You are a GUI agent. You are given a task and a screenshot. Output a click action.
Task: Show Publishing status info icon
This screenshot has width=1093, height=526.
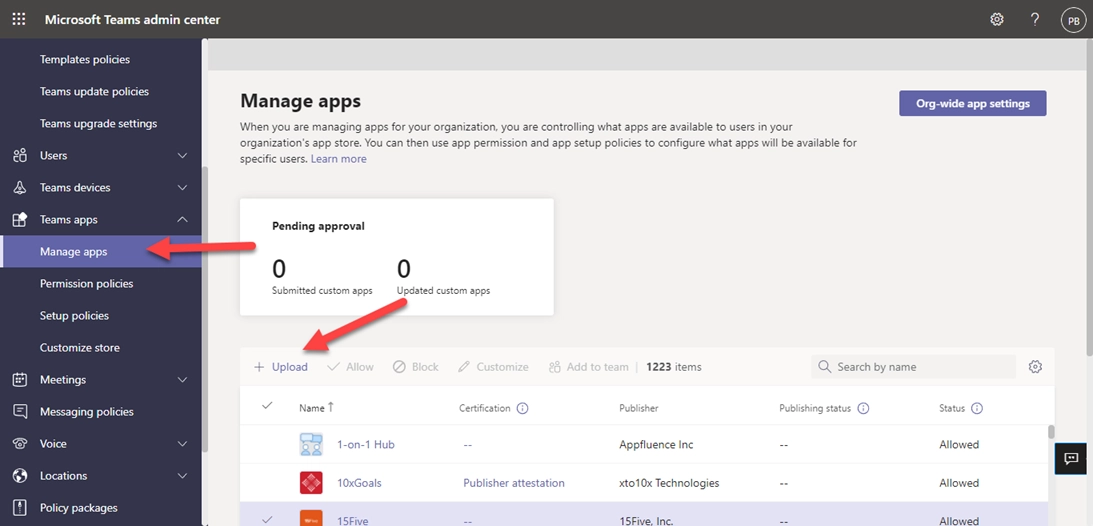863,408
